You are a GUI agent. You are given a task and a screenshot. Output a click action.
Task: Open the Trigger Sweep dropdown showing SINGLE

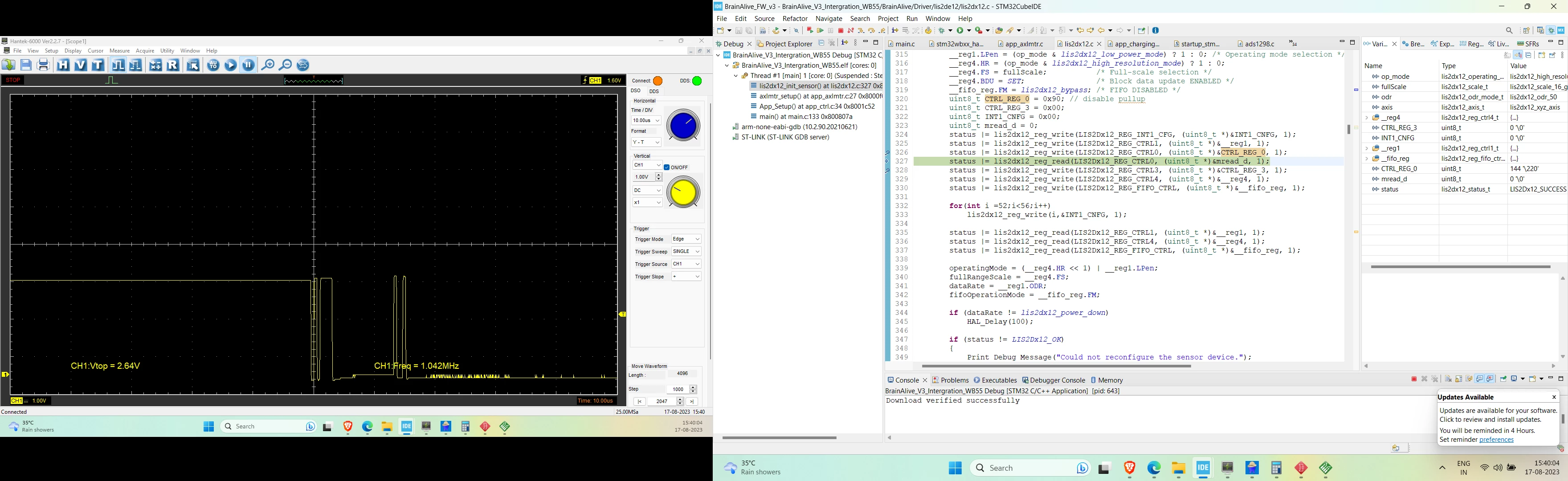(x=686, y=252)
